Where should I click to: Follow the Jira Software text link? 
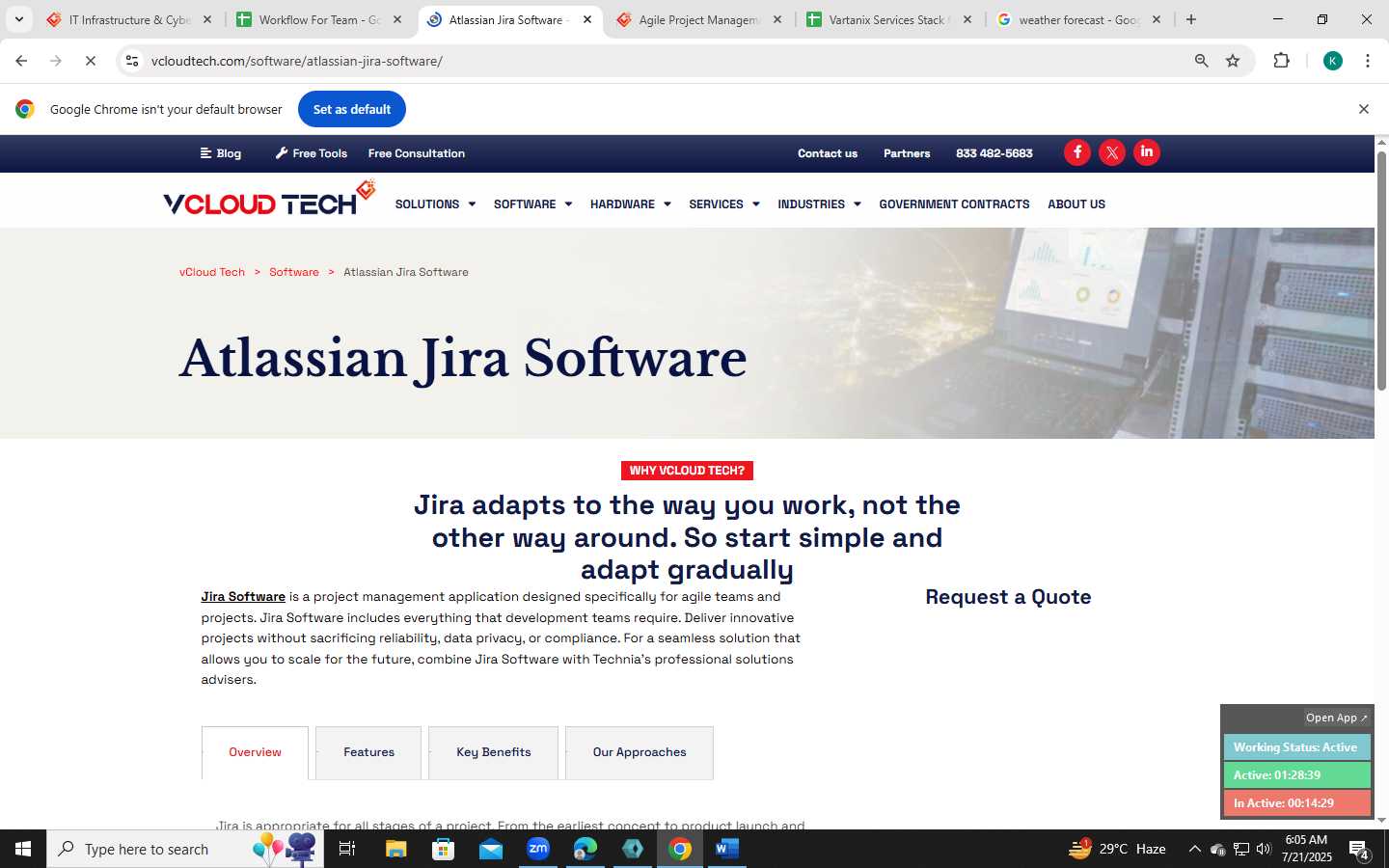pos(243,597)
